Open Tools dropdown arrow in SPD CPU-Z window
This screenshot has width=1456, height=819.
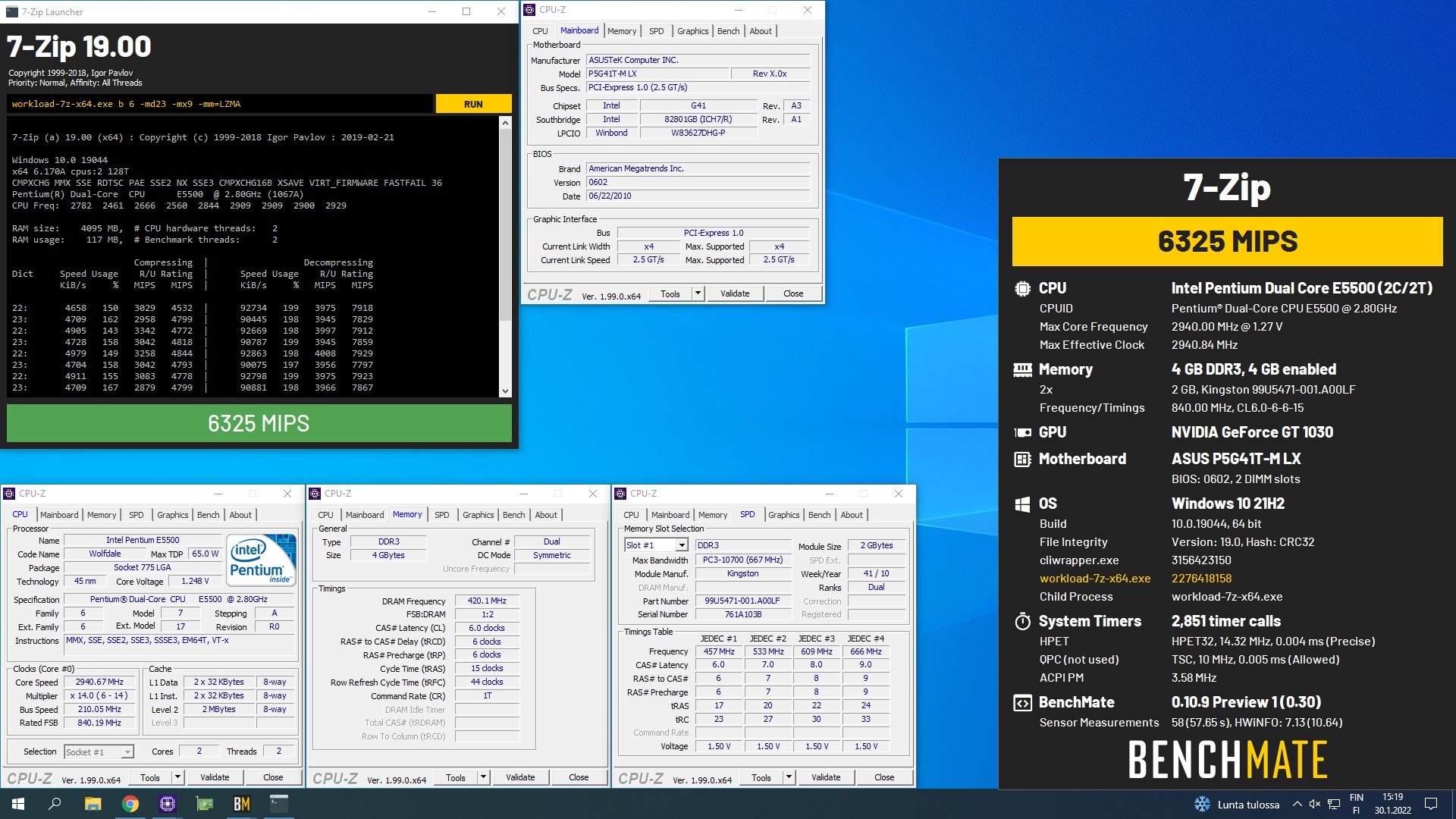[789, 777]
